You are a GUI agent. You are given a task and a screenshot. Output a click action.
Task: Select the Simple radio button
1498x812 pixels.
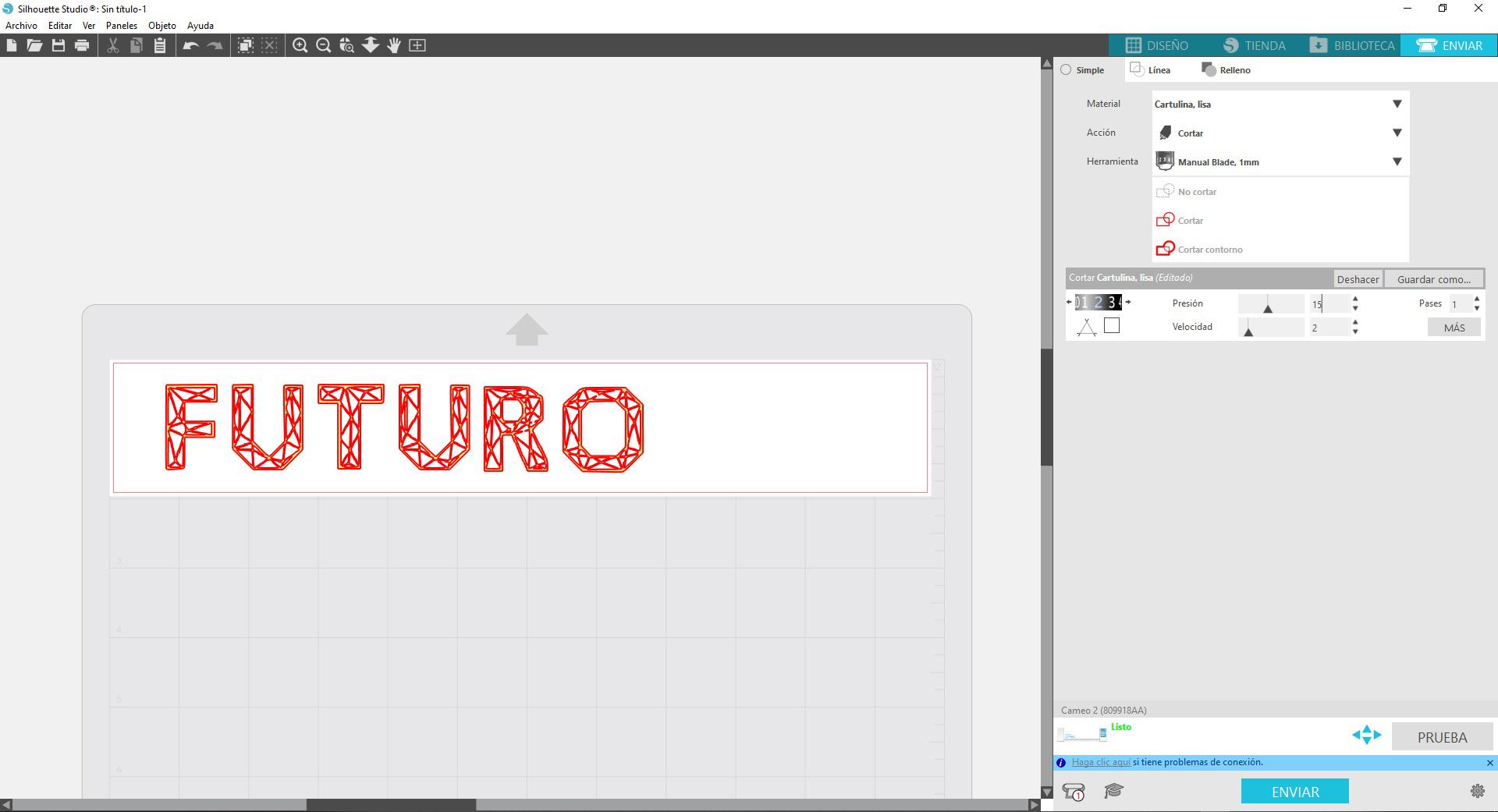point(1066,70)
